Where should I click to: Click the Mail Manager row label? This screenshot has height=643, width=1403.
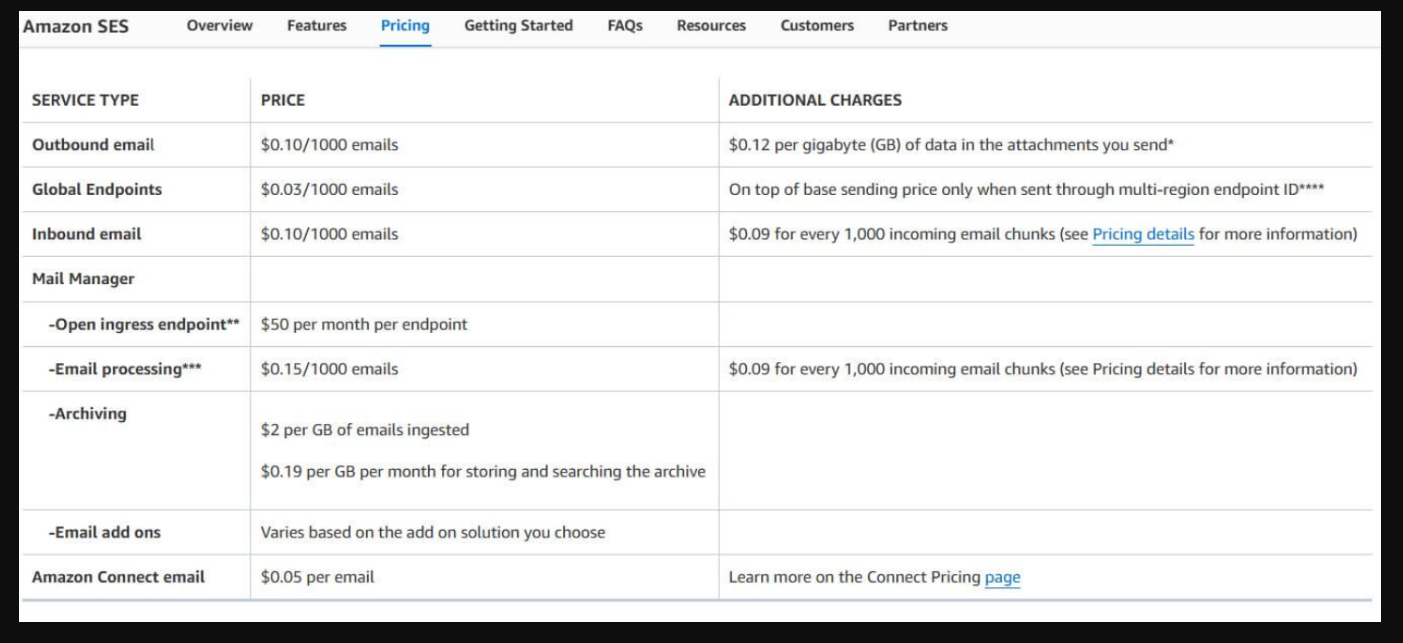pyautogui.click(x=83, y=279)
